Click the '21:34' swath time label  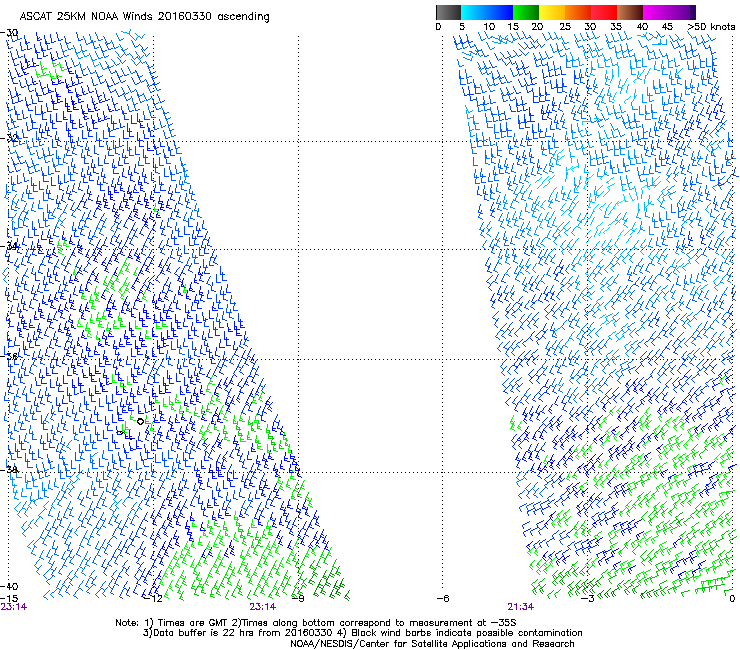tap(521, 607)
